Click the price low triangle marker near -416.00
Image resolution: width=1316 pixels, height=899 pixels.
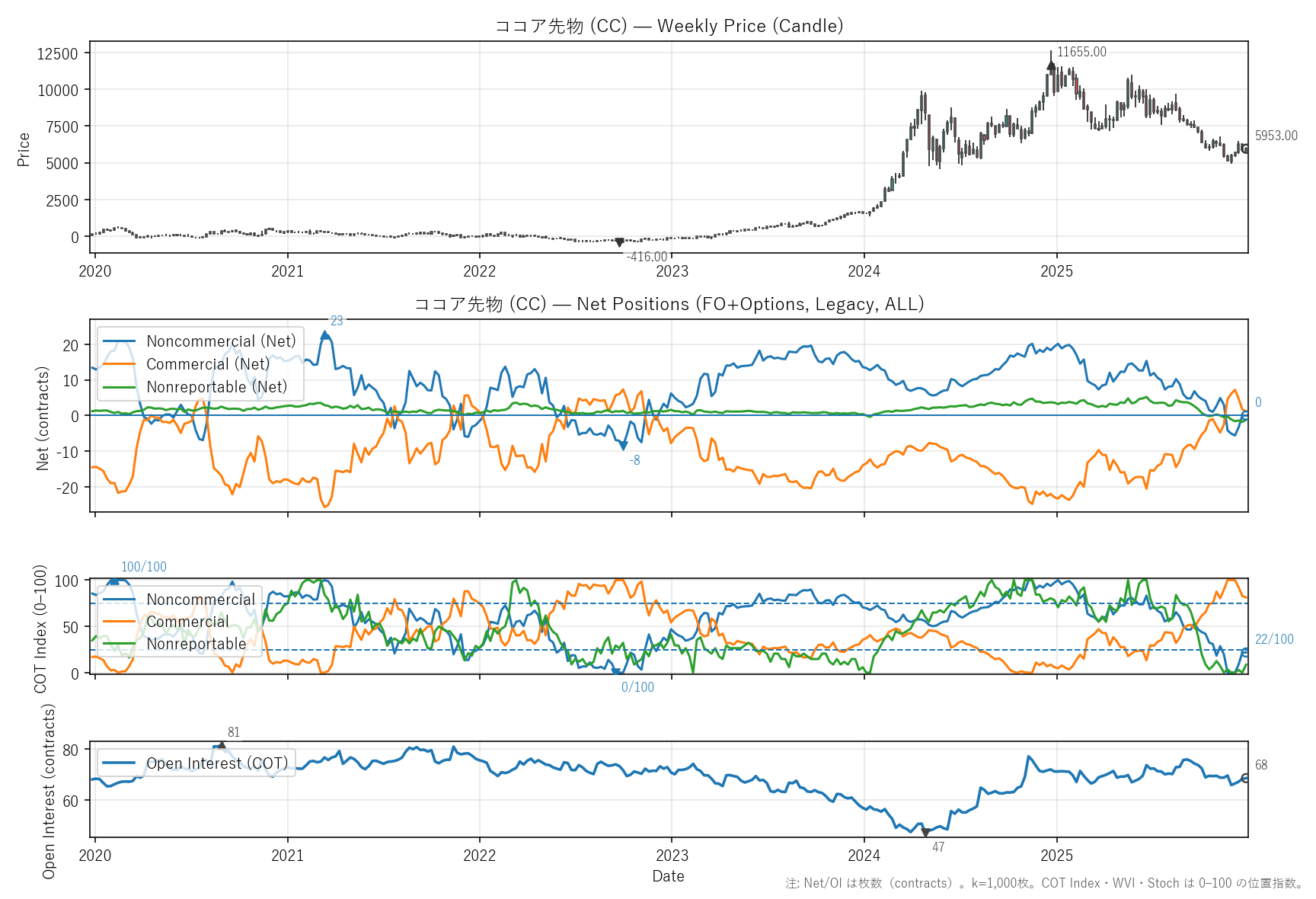coord(619,242)
